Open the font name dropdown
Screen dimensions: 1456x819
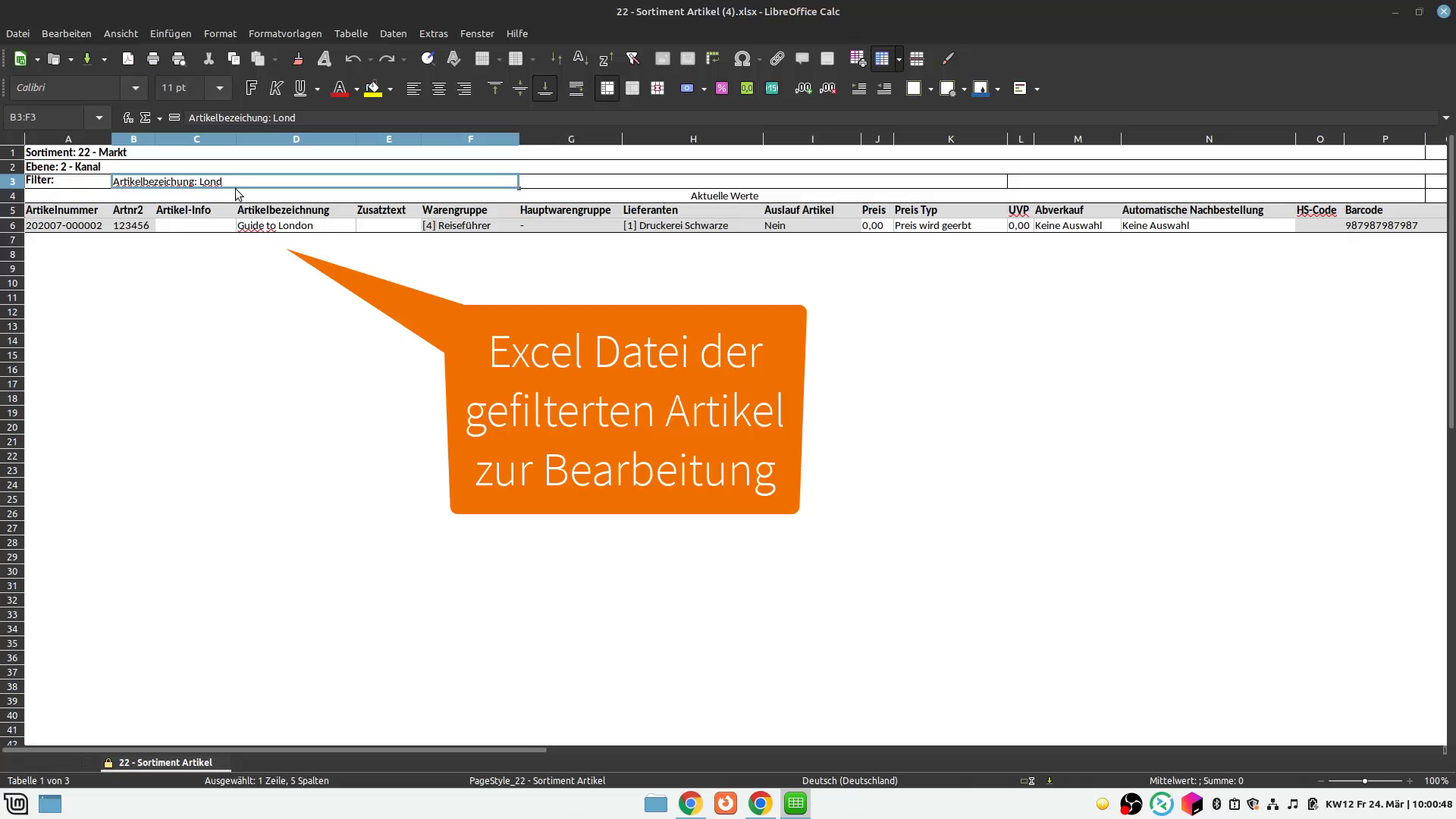pyautogui.click(x=136, y=89)
